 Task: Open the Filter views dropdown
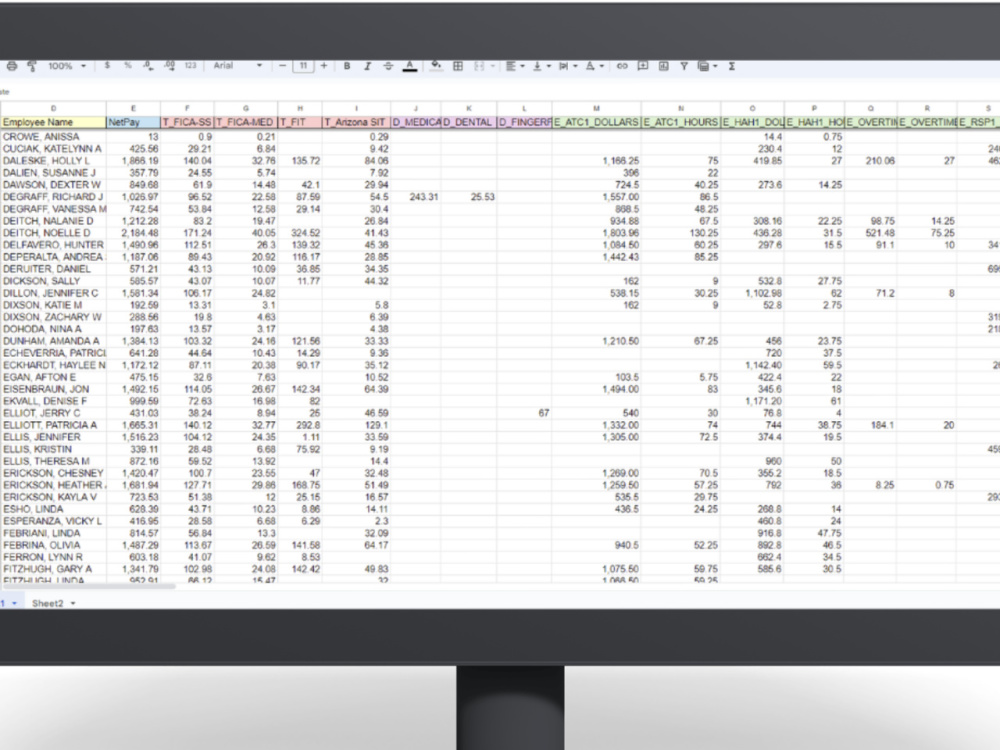point(707,66)
